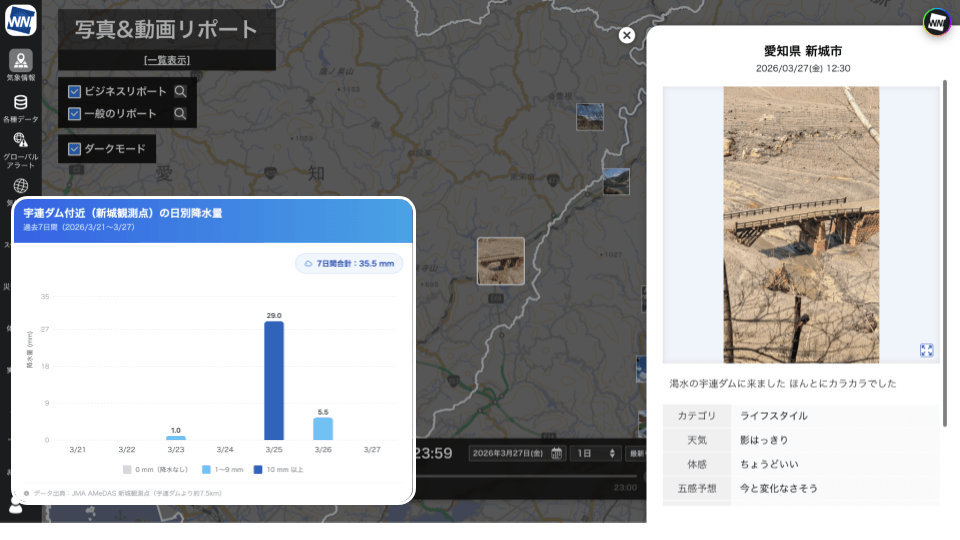Uncheck the ビジネスリポート checkbox
The width and height of the screenshot is (960, 540).
74,91
